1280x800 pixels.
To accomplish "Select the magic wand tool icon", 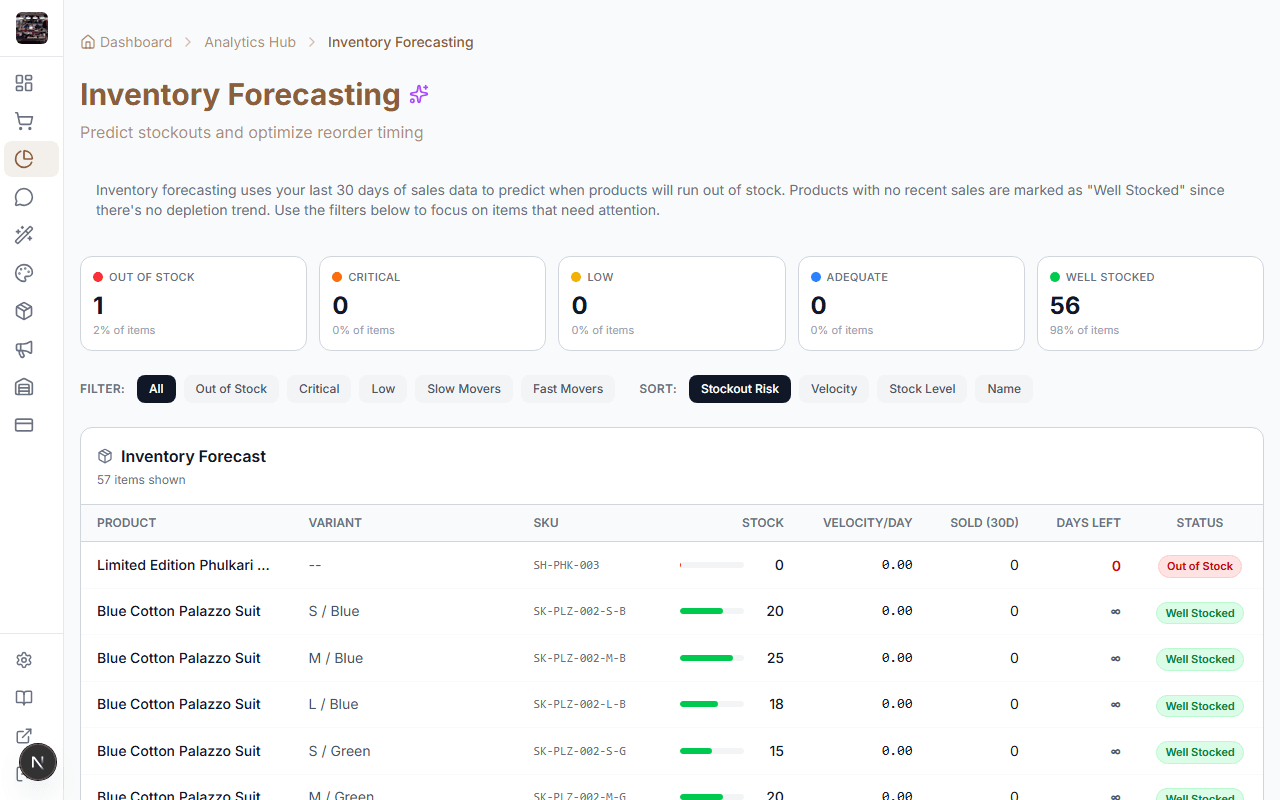I will 24,234.
